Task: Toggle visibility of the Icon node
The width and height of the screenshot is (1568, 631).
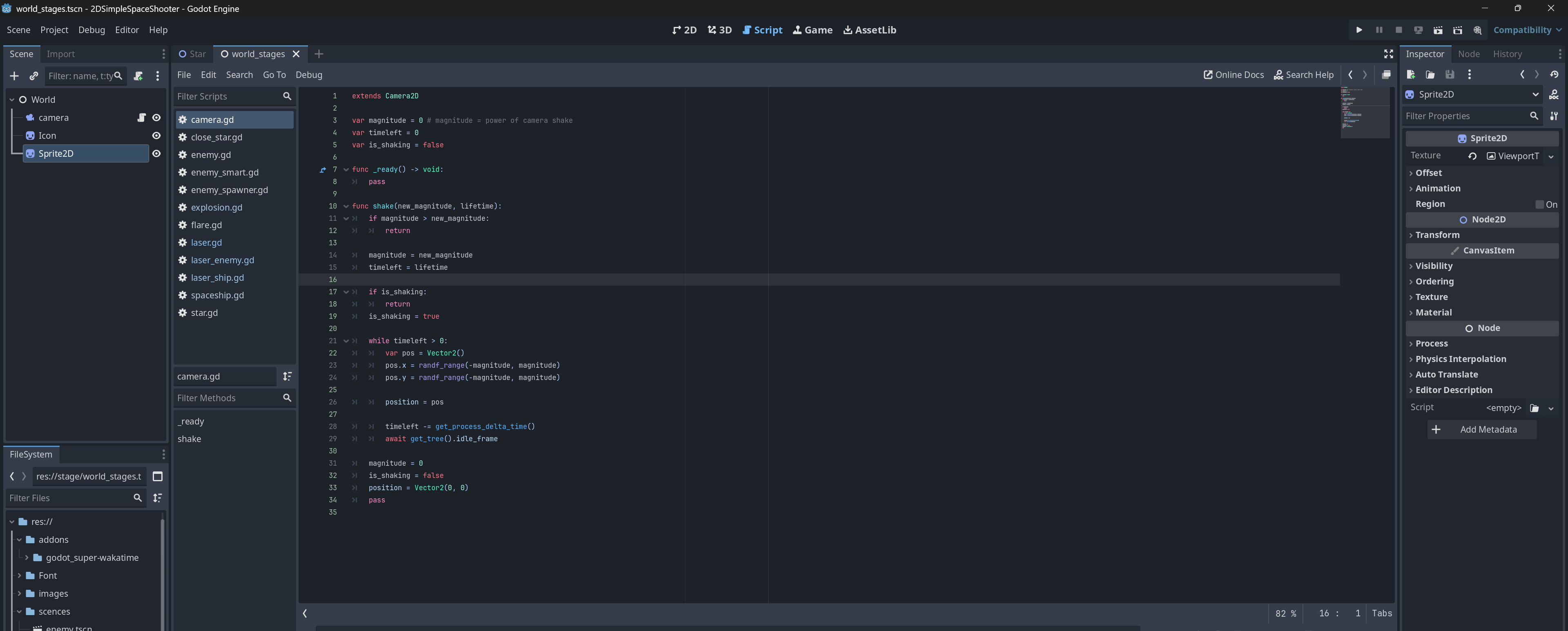Action: (x=156, y=136)
